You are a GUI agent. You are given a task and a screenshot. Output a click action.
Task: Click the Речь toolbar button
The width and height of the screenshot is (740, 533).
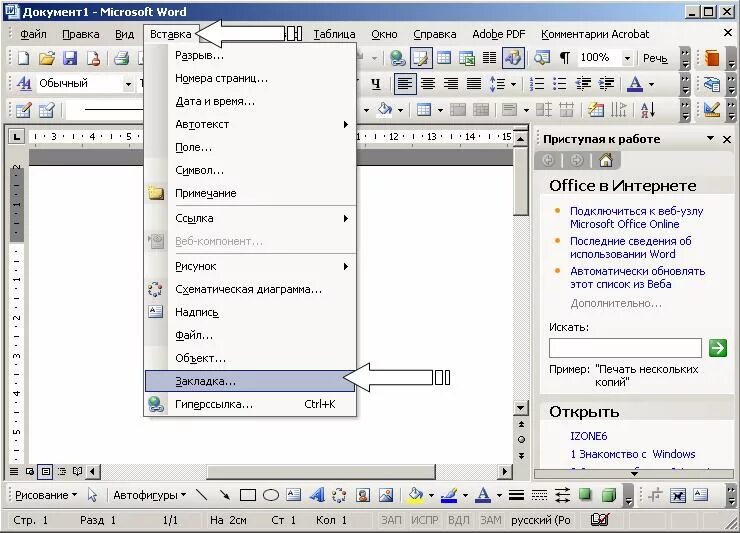pyautogui.click(x=655, y=59)
